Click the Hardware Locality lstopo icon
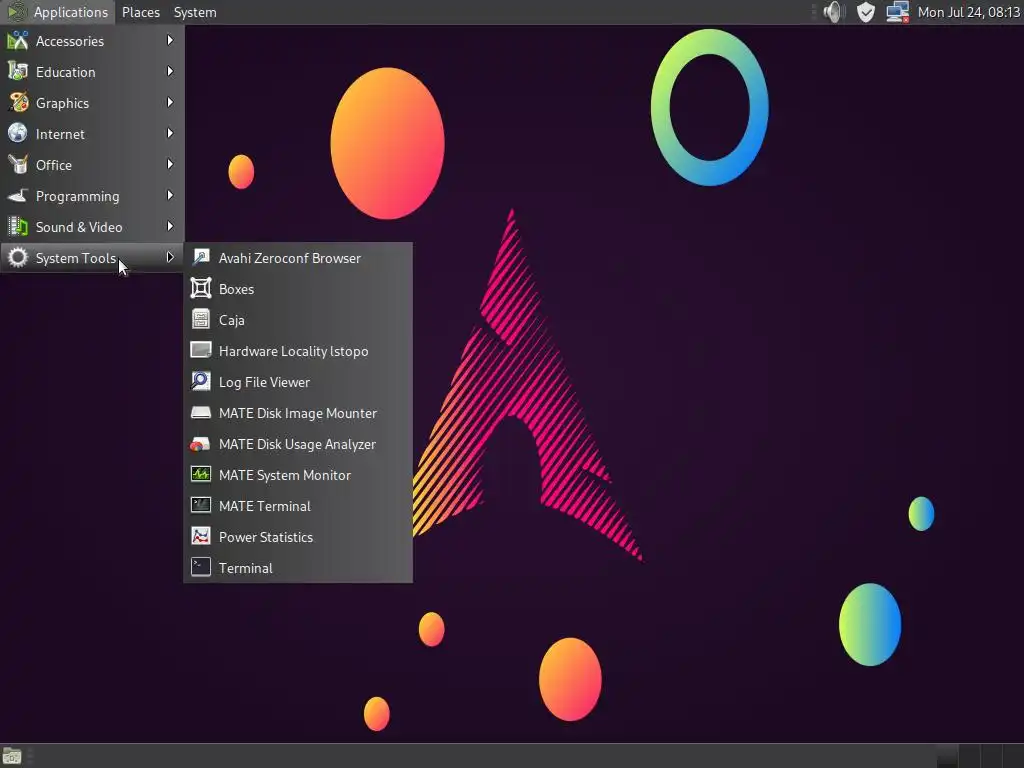This screenshot has width=1024, height=768. [x=200, y=350]
